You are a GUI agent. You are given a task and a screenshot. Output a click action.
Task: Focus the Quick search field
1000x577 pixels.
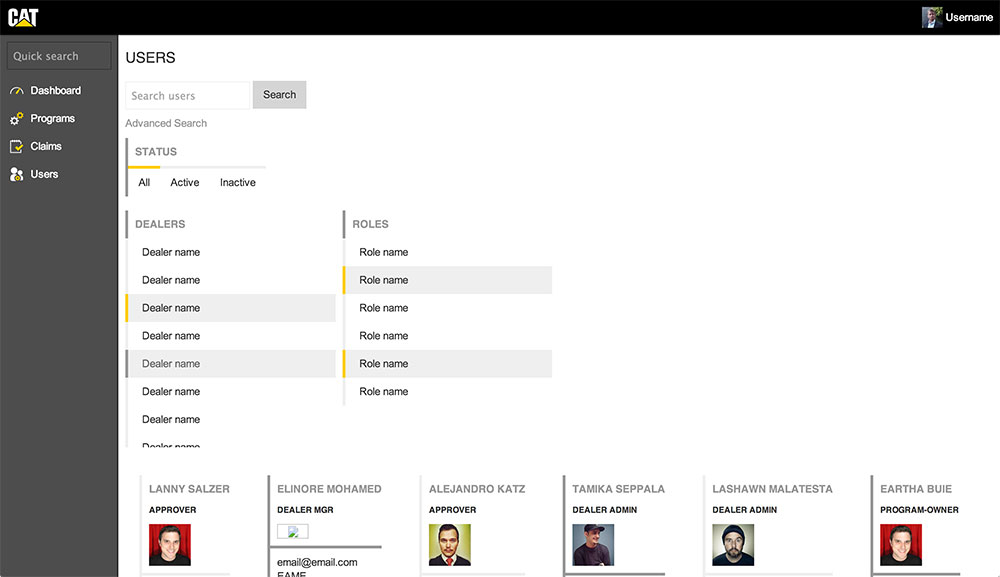[59, 56]
